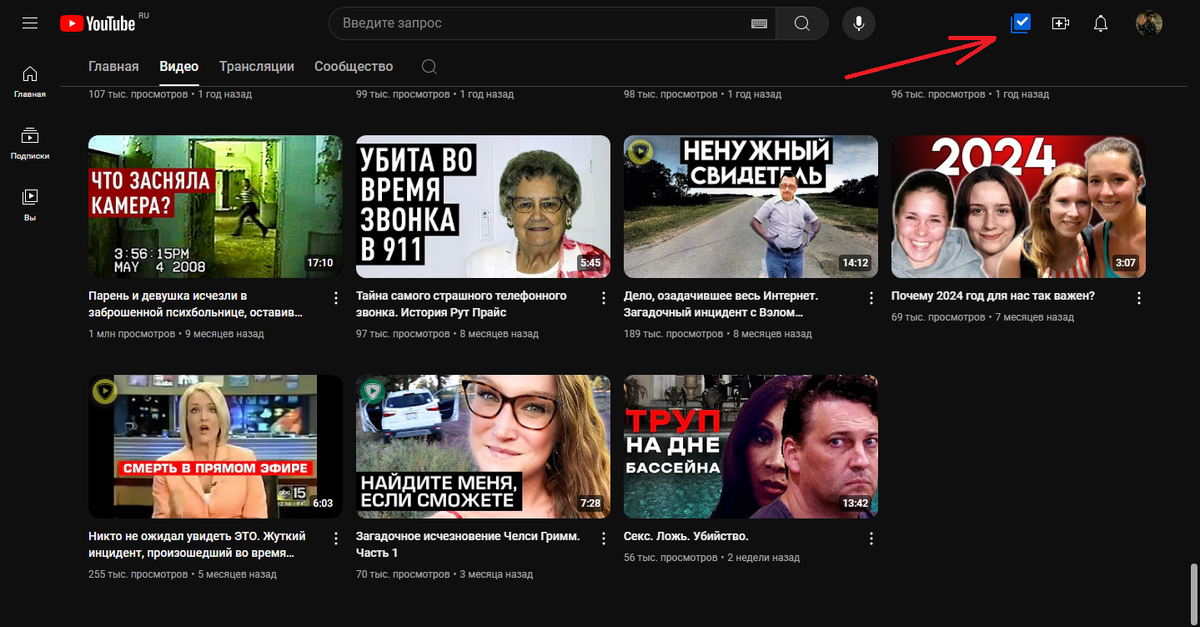Select the Видео tab

[x=179, y=67]
